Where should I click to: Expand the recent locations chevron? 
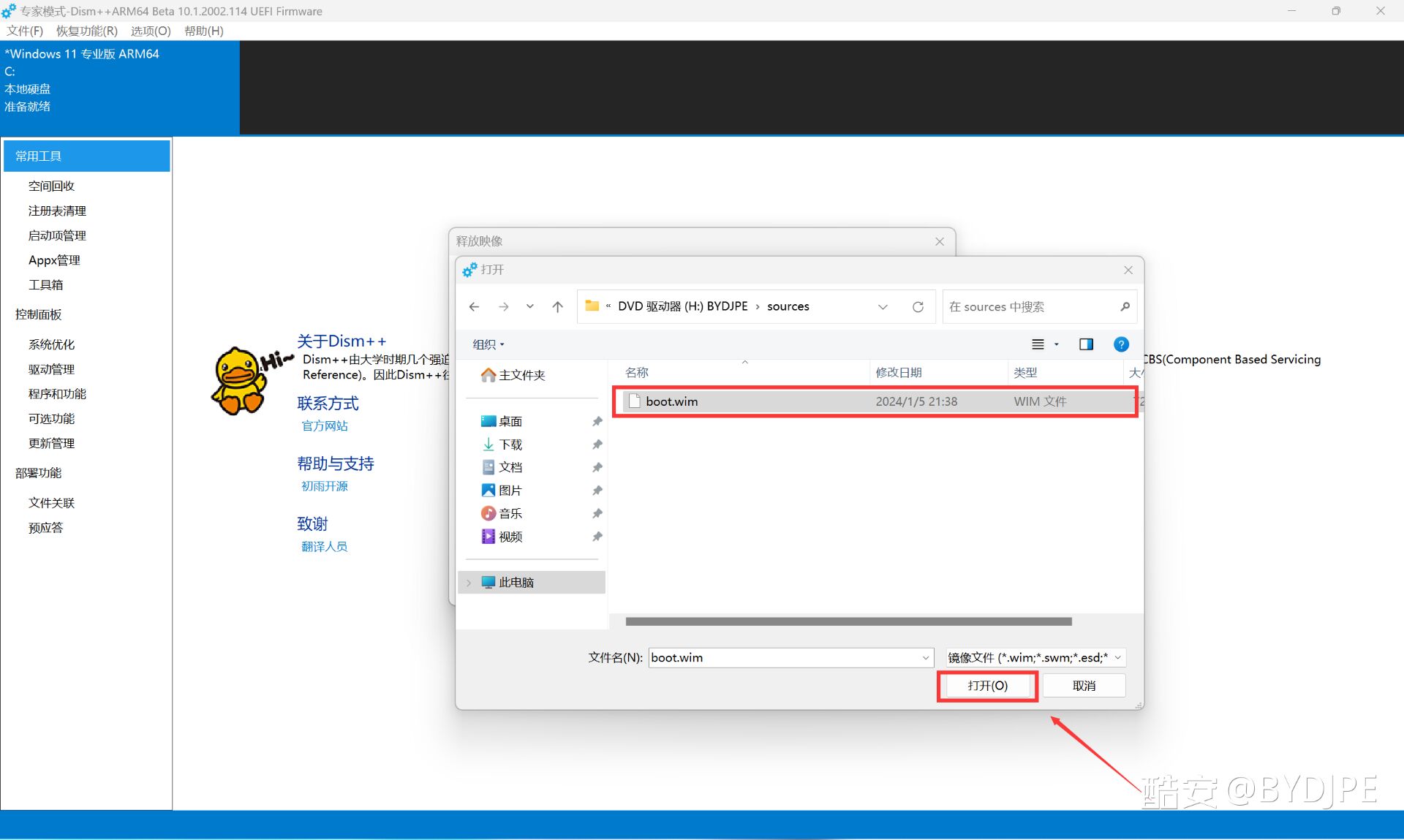point(529,307)
